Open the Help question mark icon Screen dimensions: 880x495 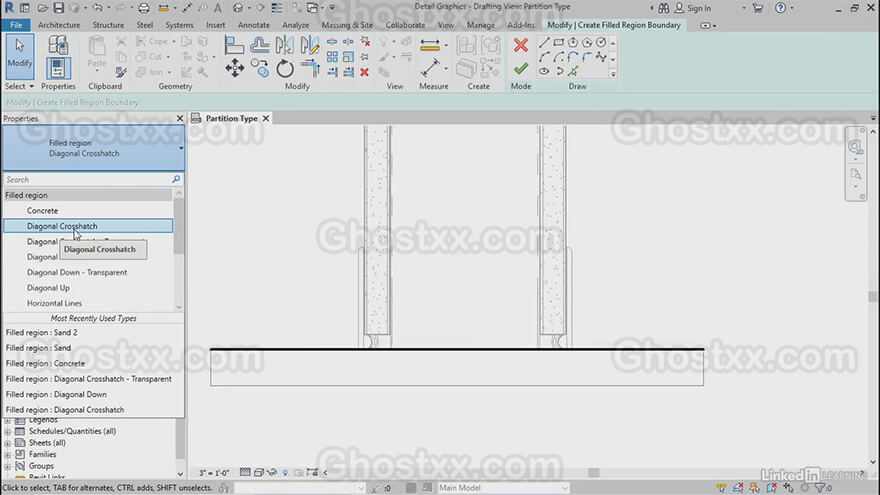pyautogui.click(x=780, y=8)
